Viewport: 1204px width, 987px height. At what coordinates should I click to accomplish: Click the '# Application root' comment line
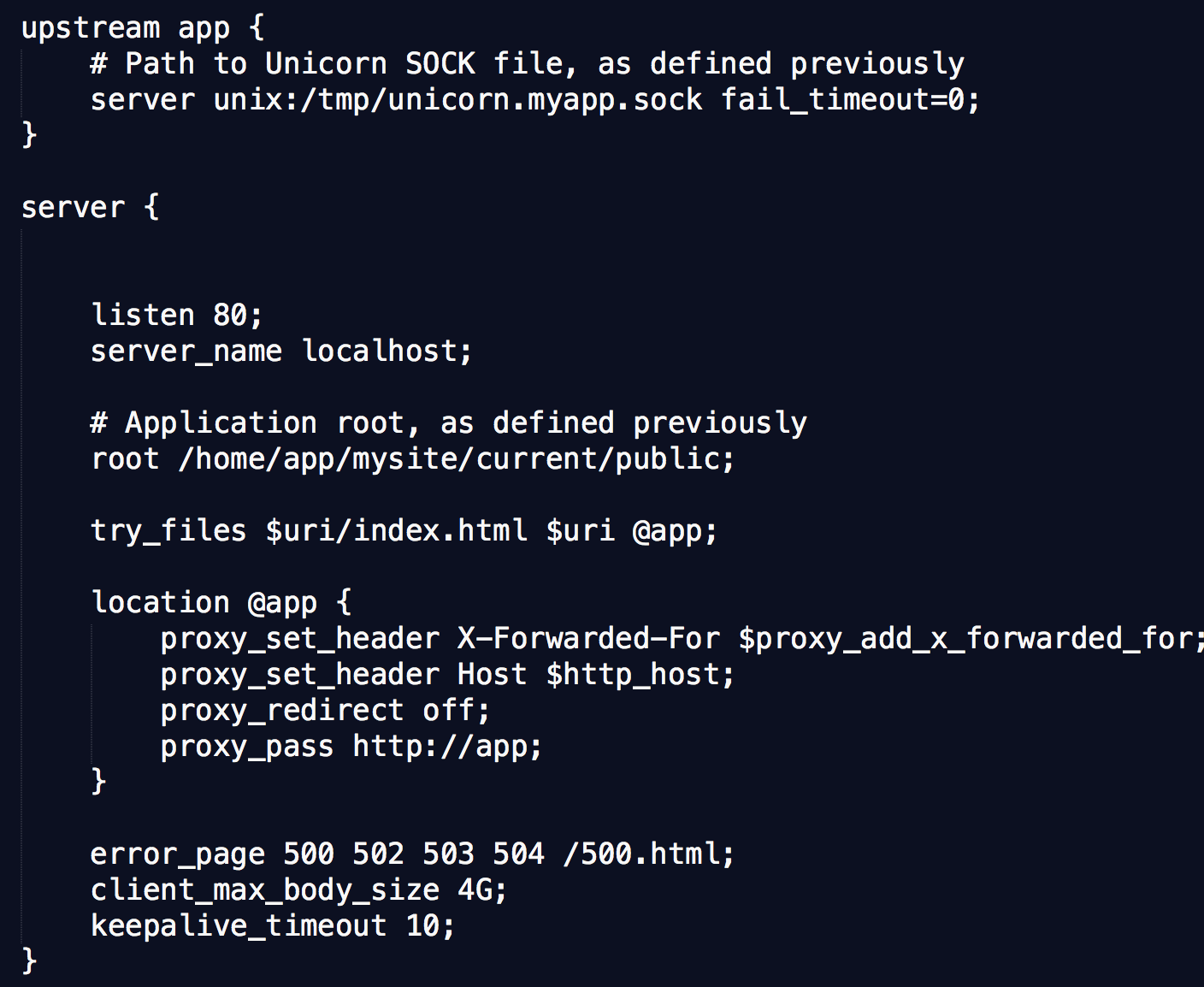449,423
